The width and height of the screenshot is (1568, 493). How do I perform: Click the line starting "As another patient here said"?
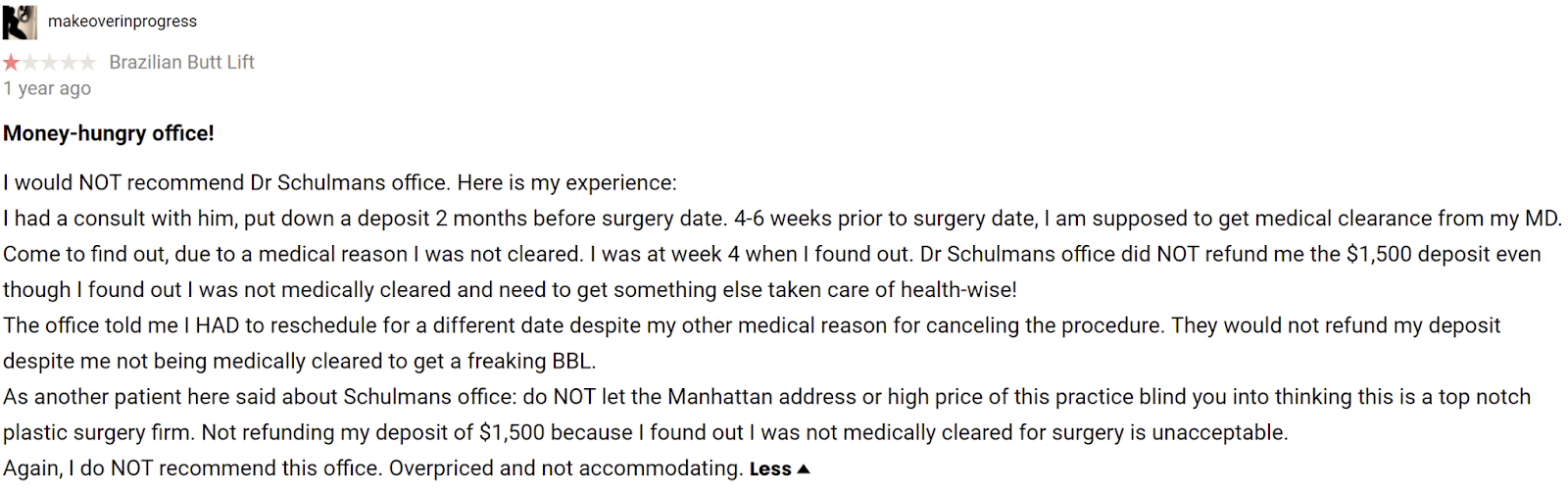pos(766,397)
